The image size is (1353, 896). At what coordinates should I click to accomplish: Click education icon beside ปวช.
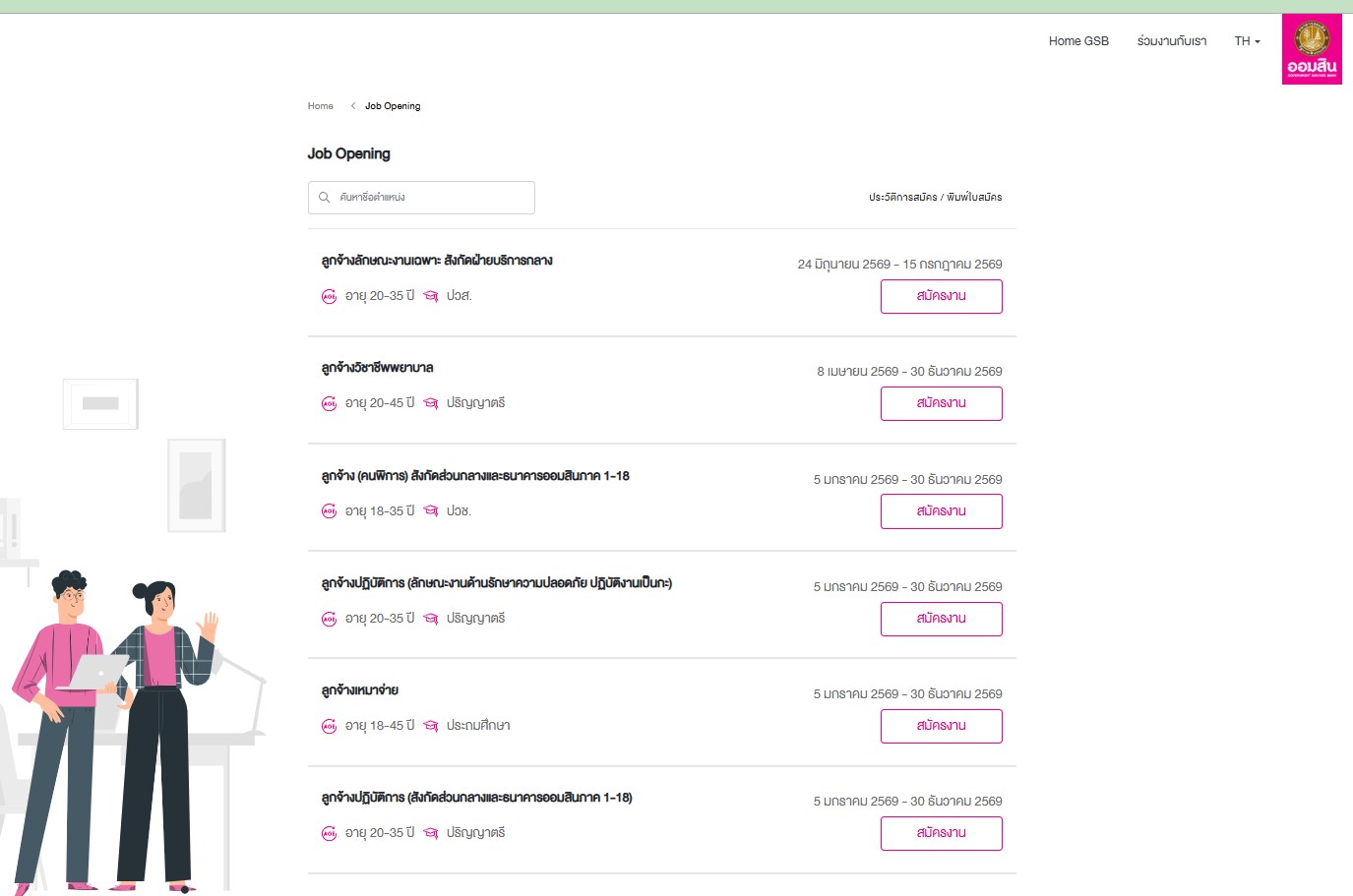coord(431,511)
